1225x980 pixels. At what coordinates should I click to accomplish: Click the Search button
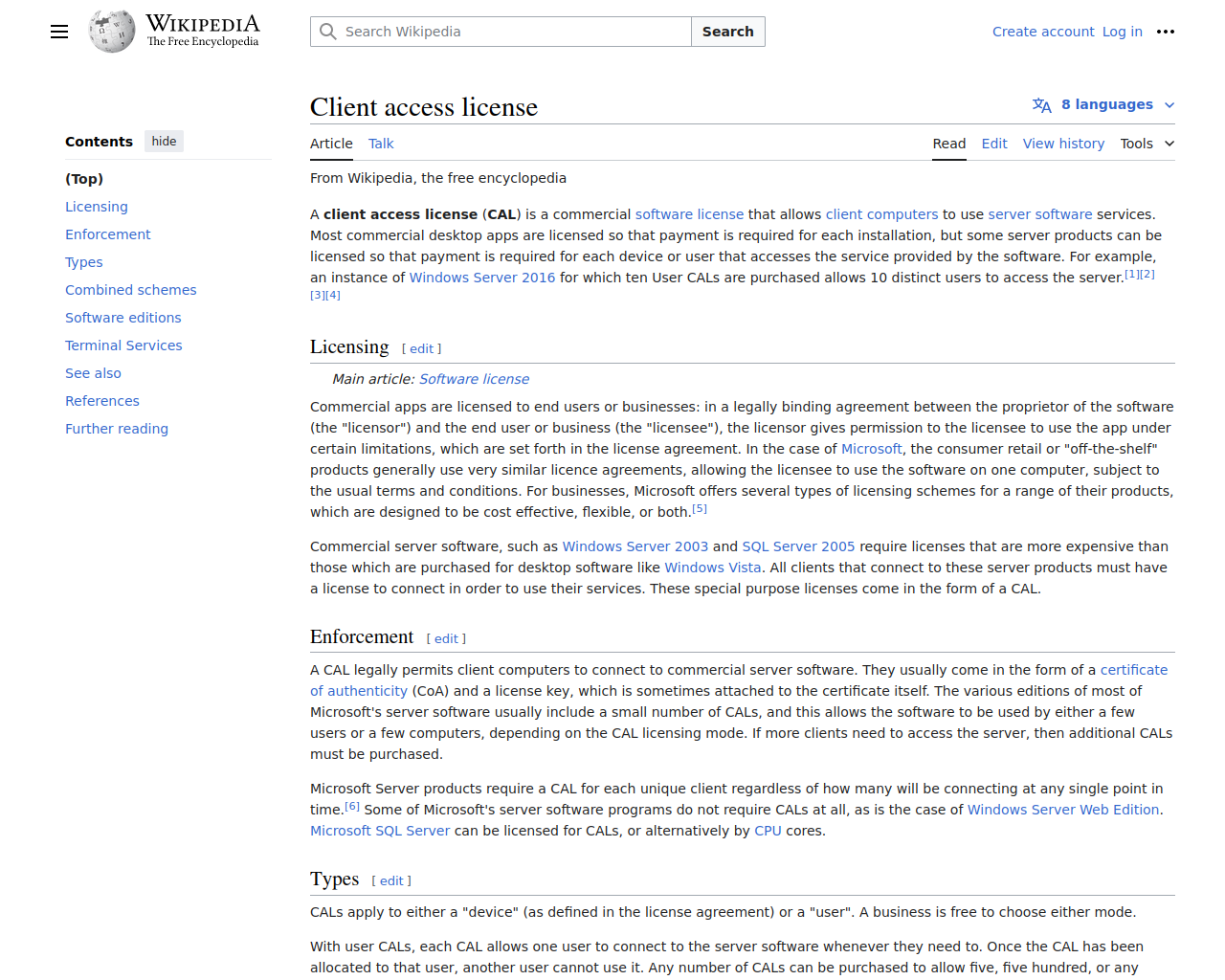coord(728,32)
